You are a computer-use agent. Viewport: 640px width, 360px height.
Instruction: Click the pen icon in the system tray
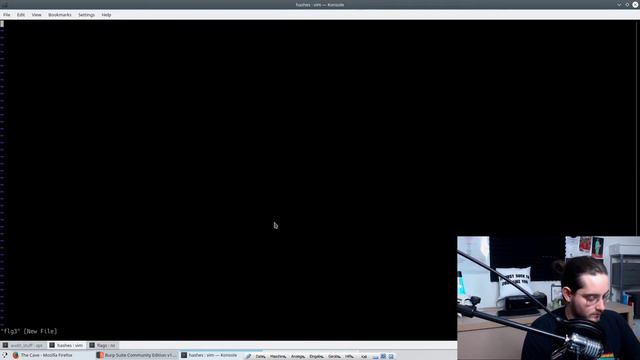click(248, 356)
